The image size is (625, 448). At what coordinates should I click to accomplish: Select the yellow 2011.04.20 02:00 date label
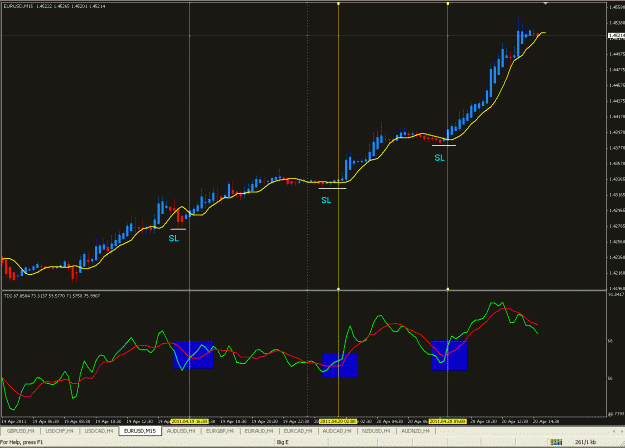coord(338,421)
